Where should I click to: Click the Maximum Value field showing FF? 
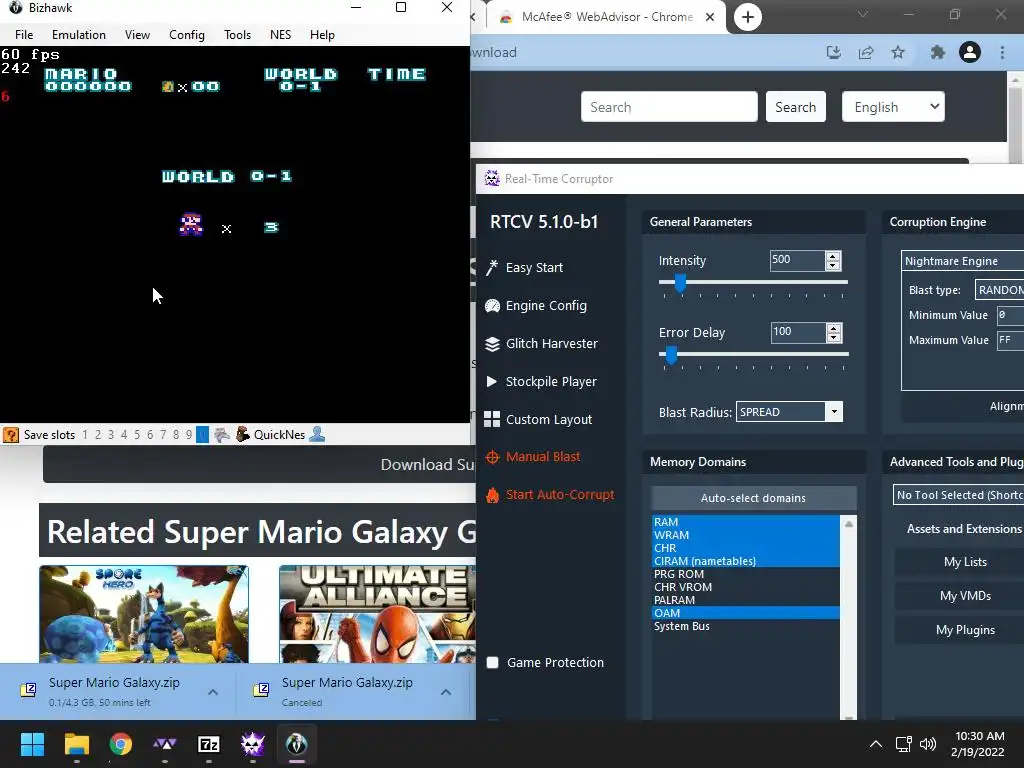click(1010, 340)
